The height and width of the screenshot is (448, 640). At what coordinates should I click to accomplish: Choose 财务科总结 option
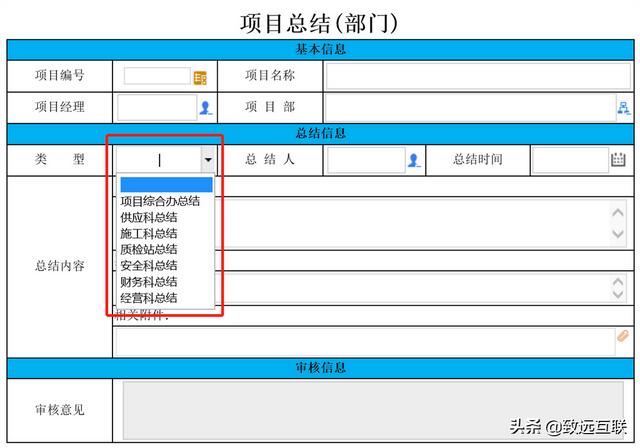point(149,282)
